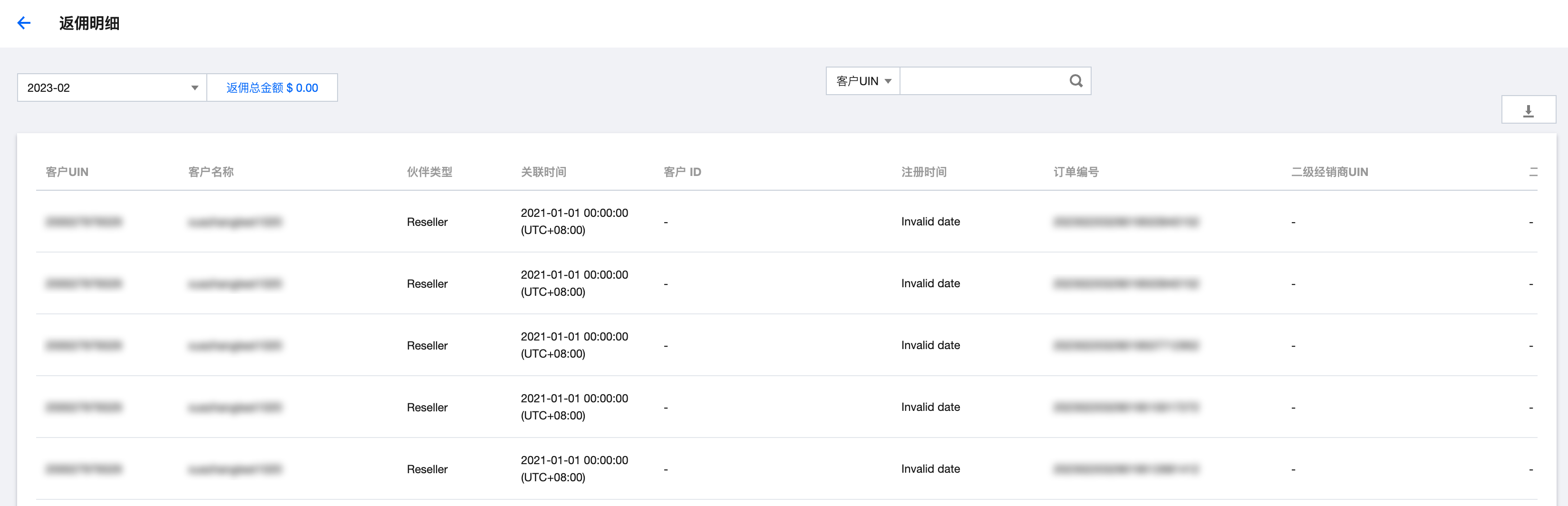
Task: Click Invalid date in the second row
Action: [930, 284]
